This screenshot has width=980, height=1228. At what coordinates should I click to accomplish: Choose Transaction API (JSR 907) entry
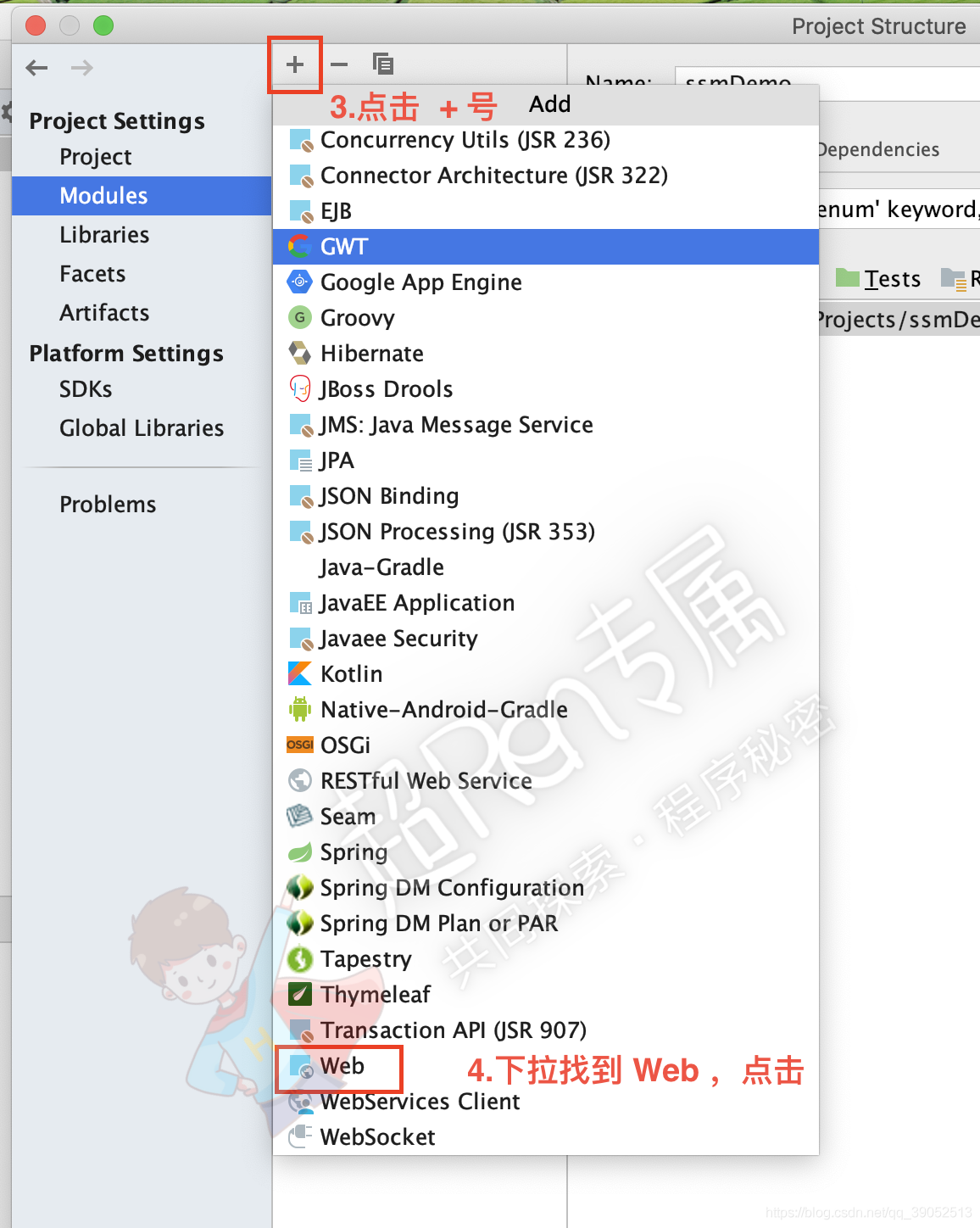546,1030
